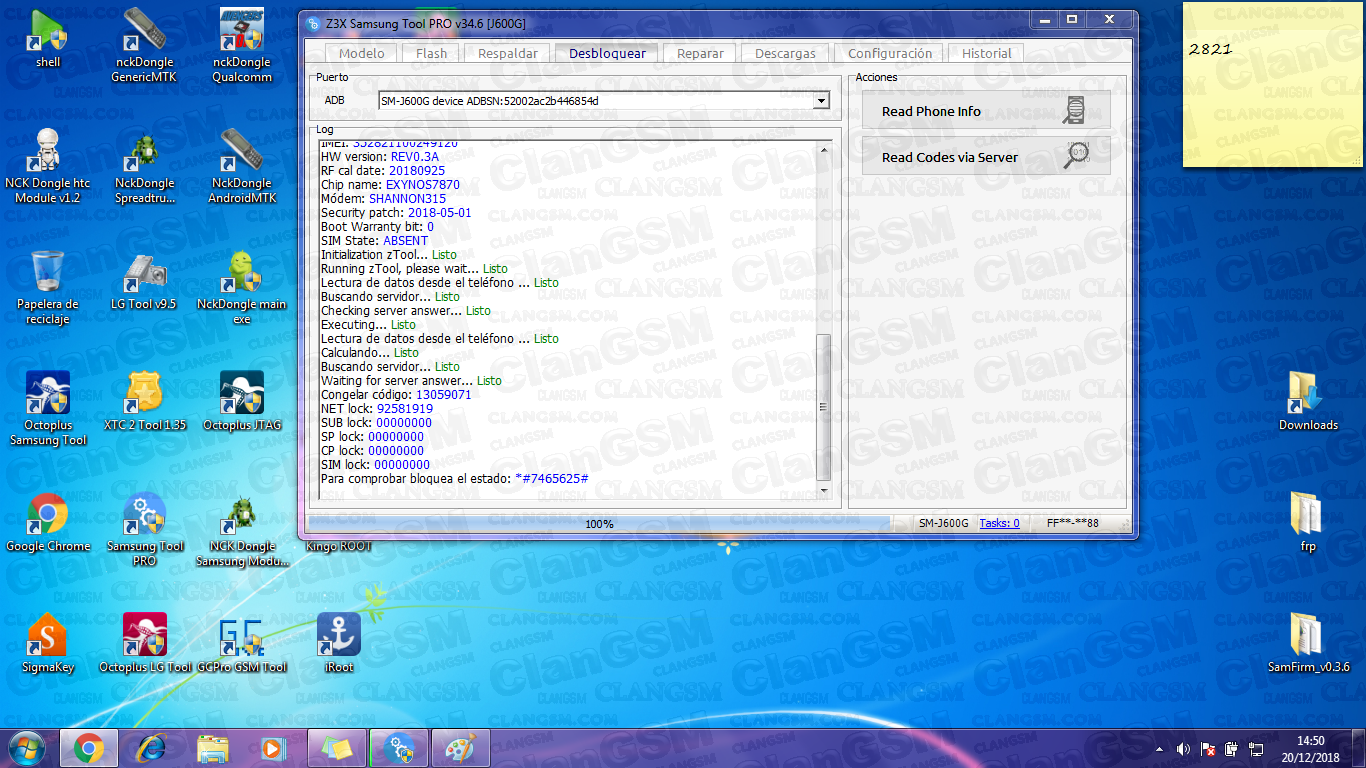Click Paint icon in taskbar
This screenshot has width=1366, height=768.
[461, 748]
